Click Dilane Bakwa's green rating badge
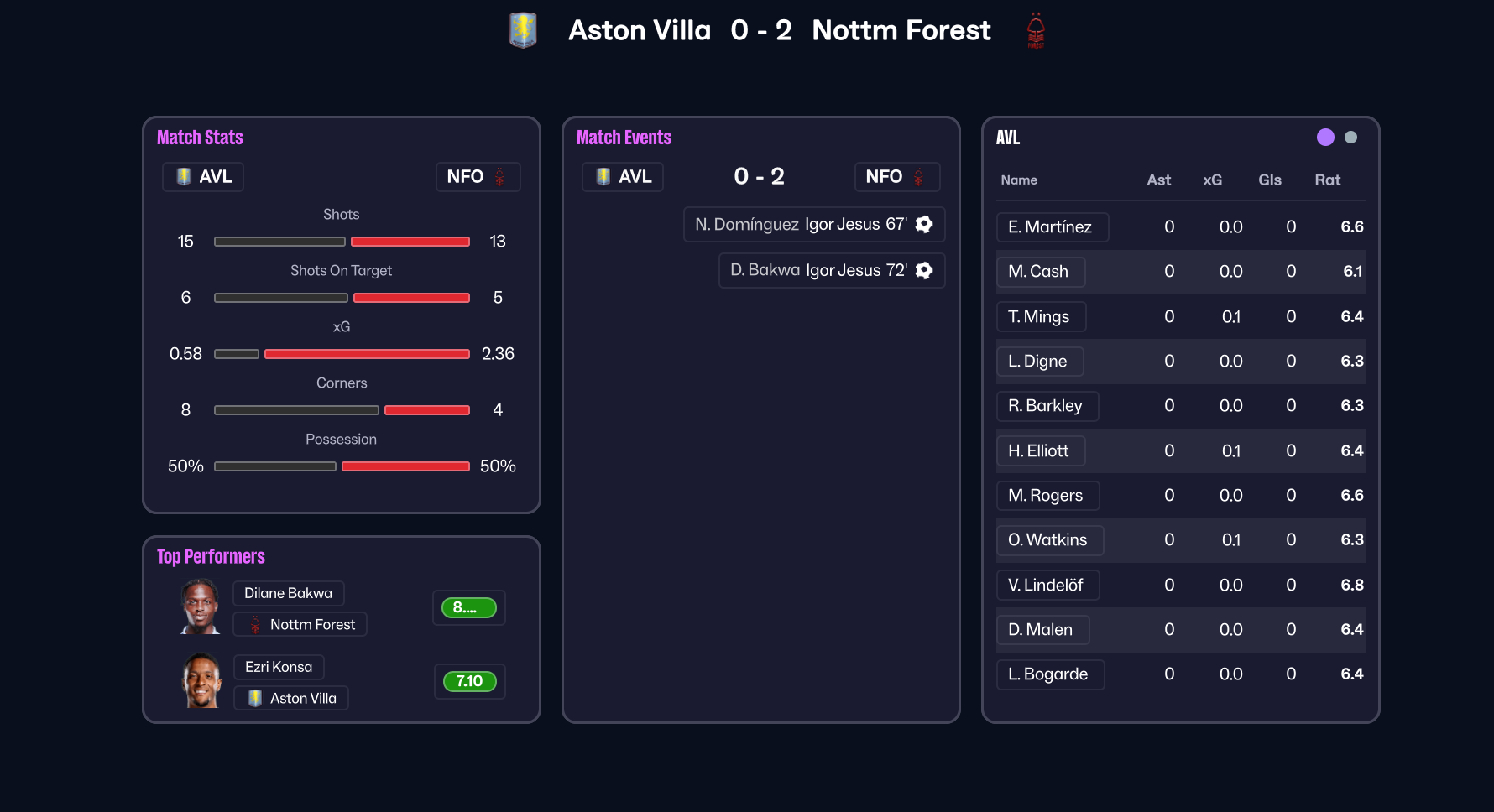Screen dimensions: 1494x812 point(469,607)
